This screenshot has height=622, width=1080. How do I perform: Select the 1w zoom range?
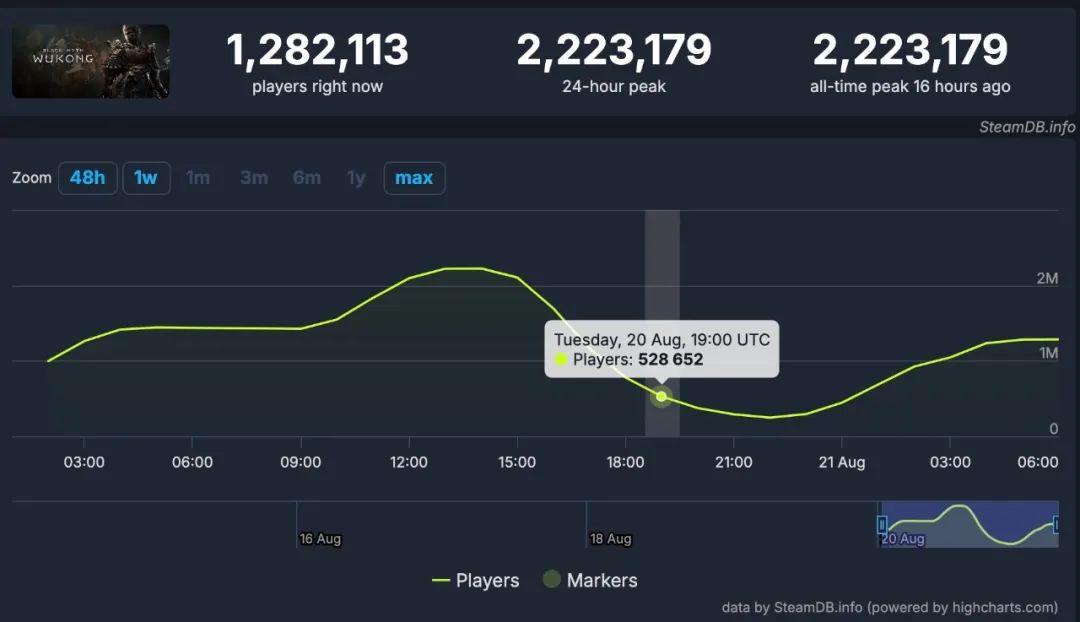(x=146, y=178)
